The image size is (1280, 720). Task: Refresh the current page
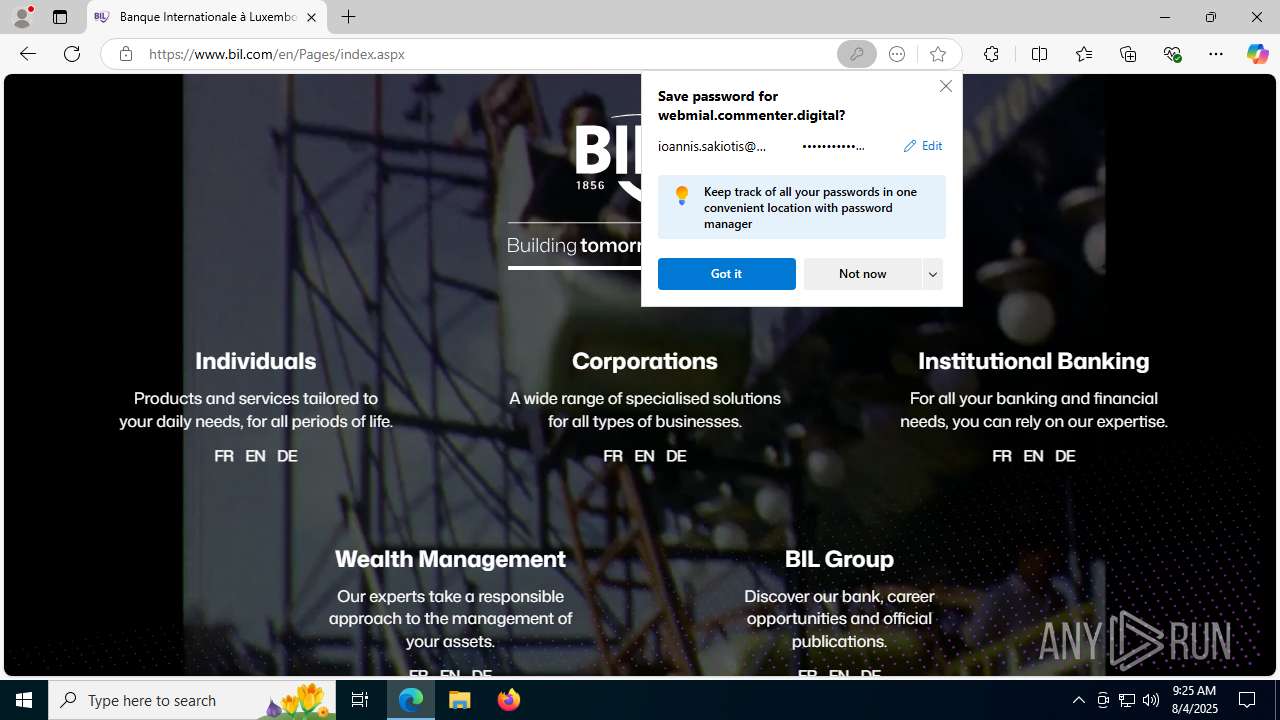pyautogui.click(x=72, y=54)
